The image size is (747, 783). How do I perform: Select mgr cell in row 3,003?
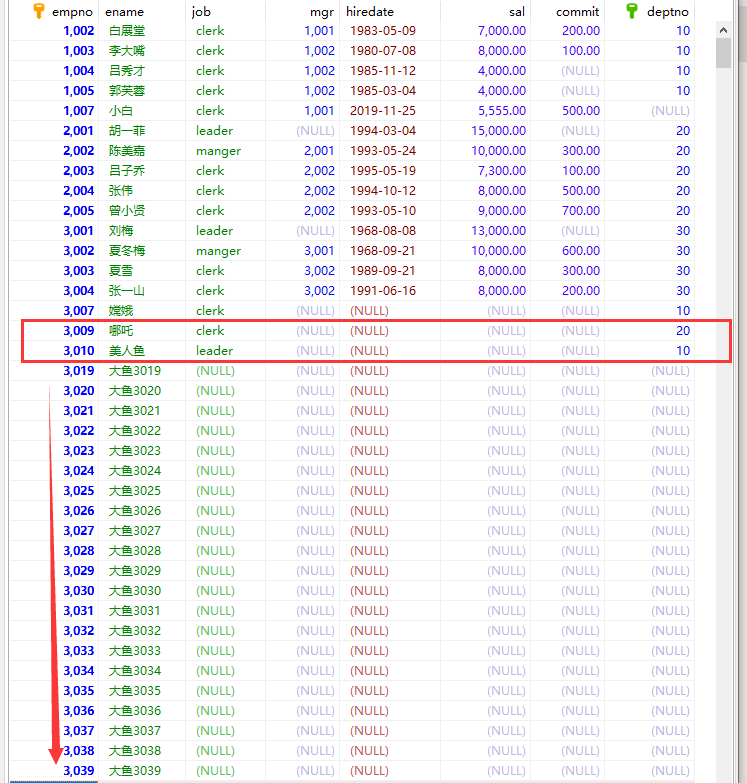click(302, 271)
